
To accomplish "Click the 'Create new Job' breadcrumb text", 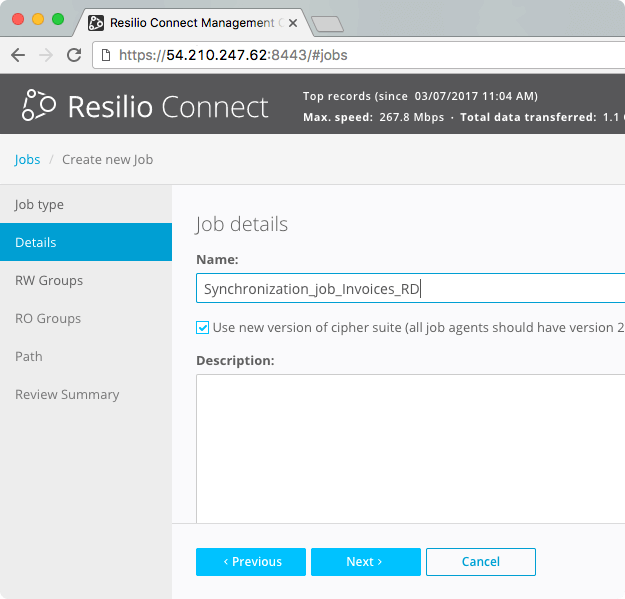I will pyautogui.click(x=108, y=159).
